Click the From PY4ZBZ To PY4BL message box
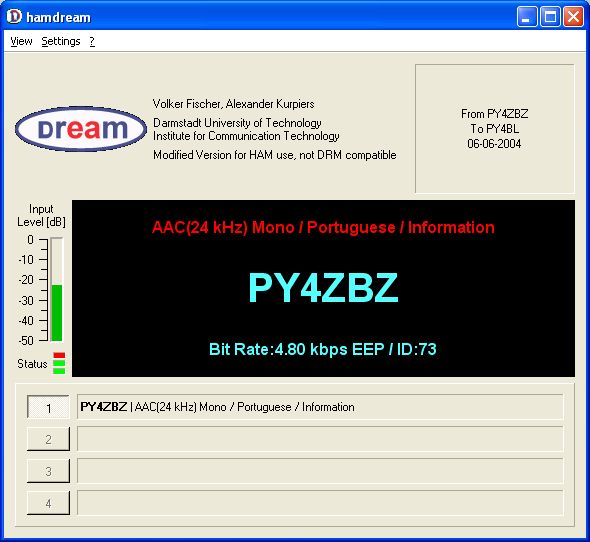Screen dimensions: 590x542 pyautogui.click(x=495, y=129)
